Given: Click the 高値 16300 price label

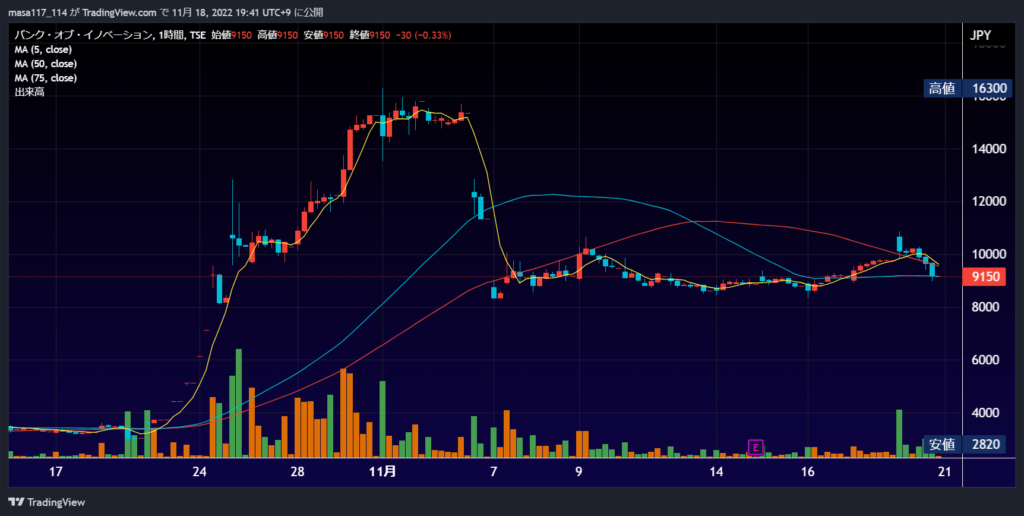Looking at the screenshot, I should pyautogui.click(x=968, y=88).
